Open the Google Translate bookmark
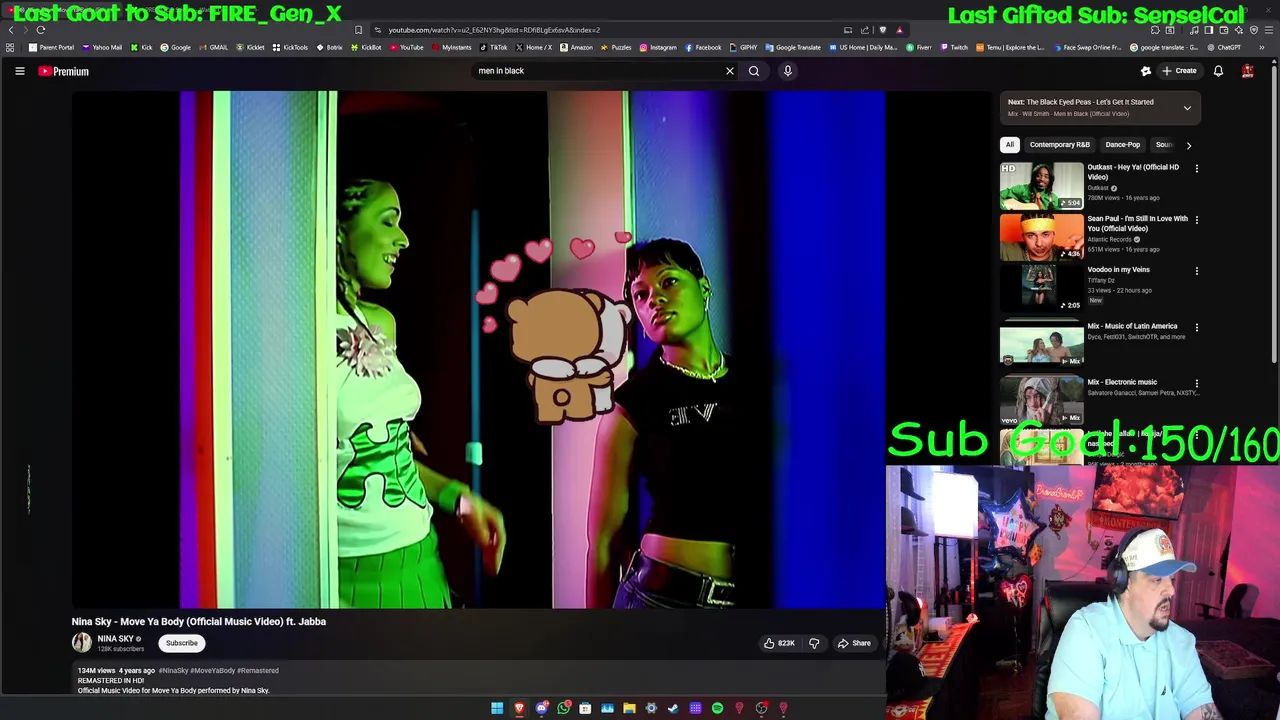The image size is (1280, 720). (793, 47)
